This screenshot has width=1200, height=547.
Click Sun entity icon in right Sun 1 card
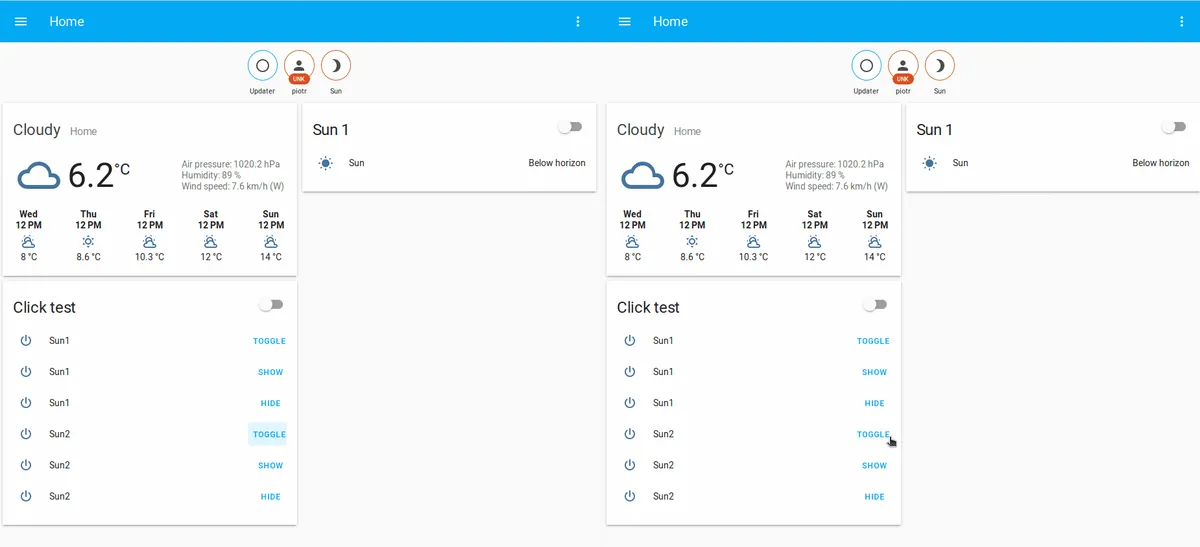[930, 163]
